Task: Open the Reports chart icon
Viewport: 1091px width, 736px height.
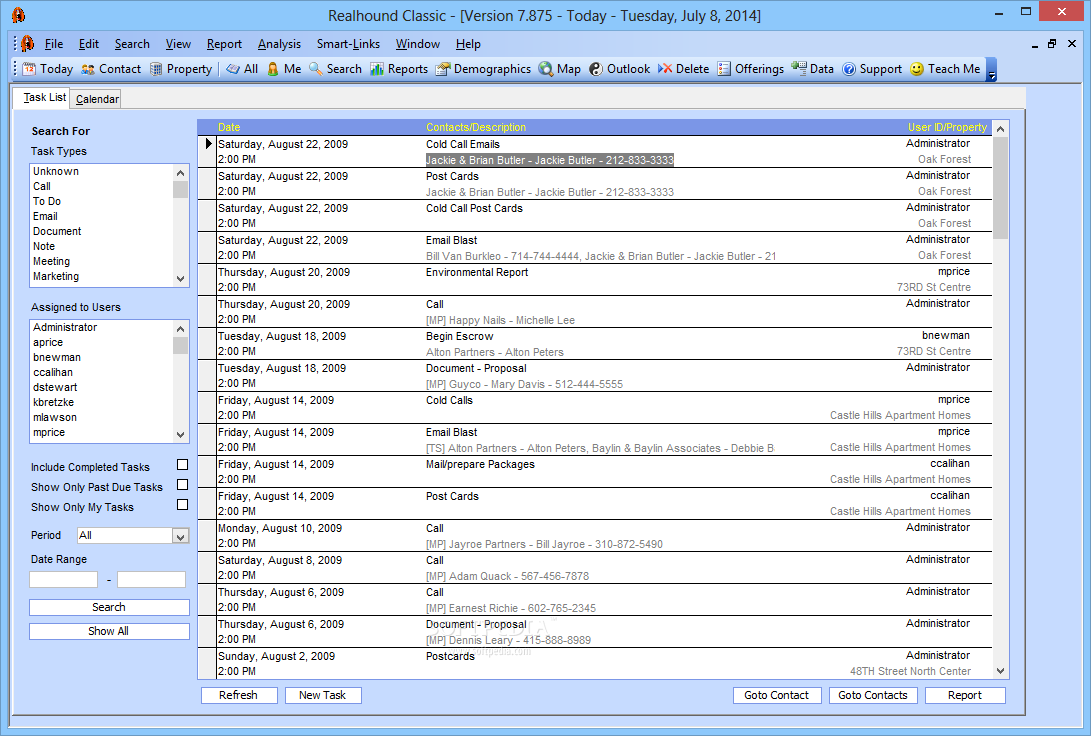Action: click(399, 69)
